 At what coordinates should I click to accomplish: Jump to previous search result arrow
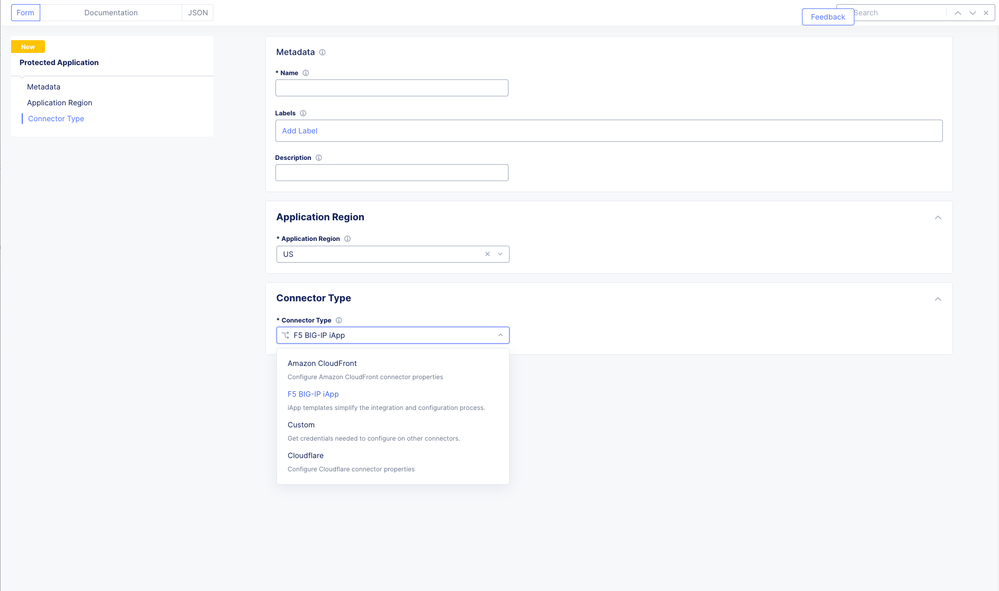coord(958,13)
